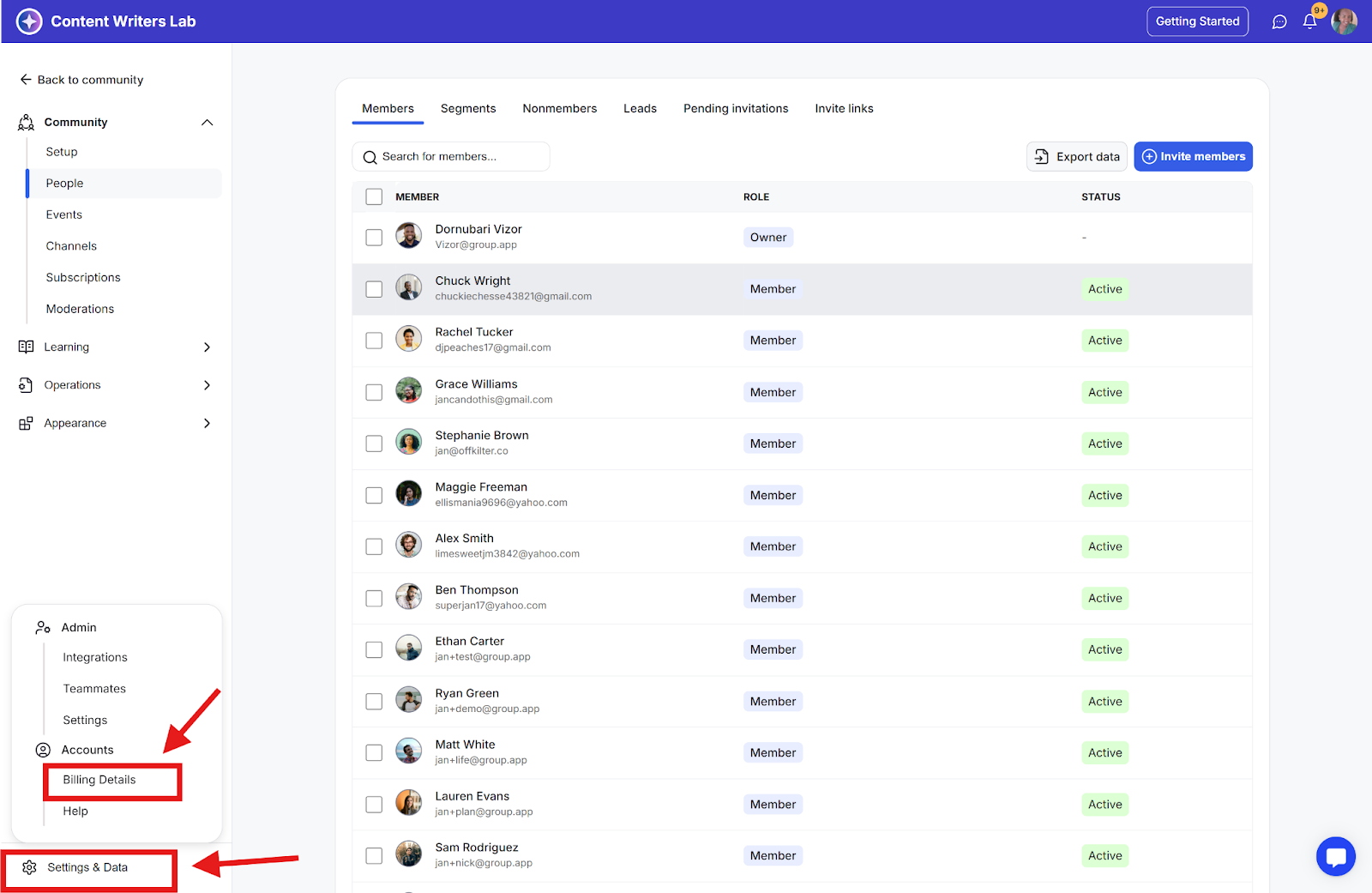1372x893 pixels.
Task: Open the live chat support widget
Action: tap(1335, 856)
